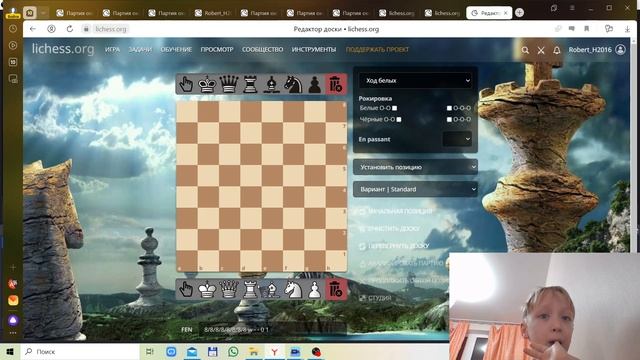The width and height of the screenshot is (640, 360).
Task: Click the Task View taskbar icon
Action: [x=150, y=351]
